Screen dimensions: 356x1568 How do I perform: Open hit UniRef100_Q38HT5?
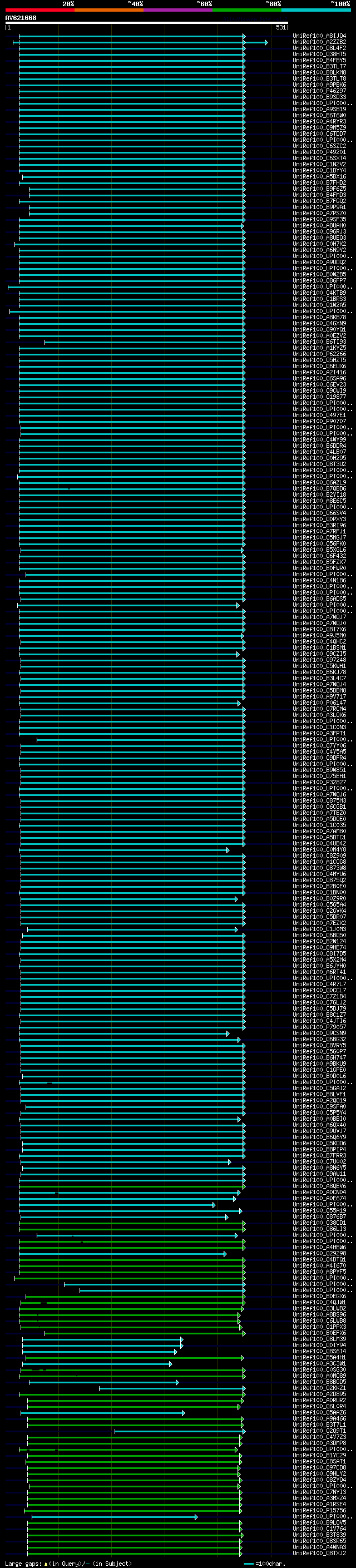coord(319,54)
